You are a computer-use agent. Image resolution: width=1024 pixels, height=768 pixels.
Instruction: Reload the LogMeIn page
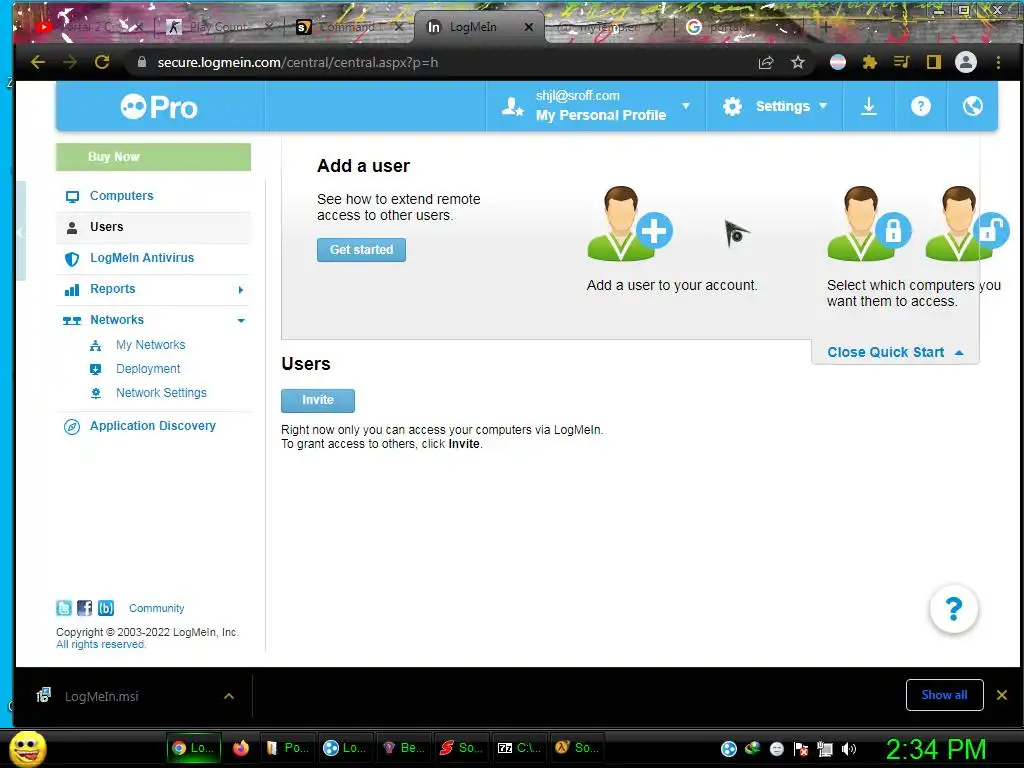pos(102,62)
